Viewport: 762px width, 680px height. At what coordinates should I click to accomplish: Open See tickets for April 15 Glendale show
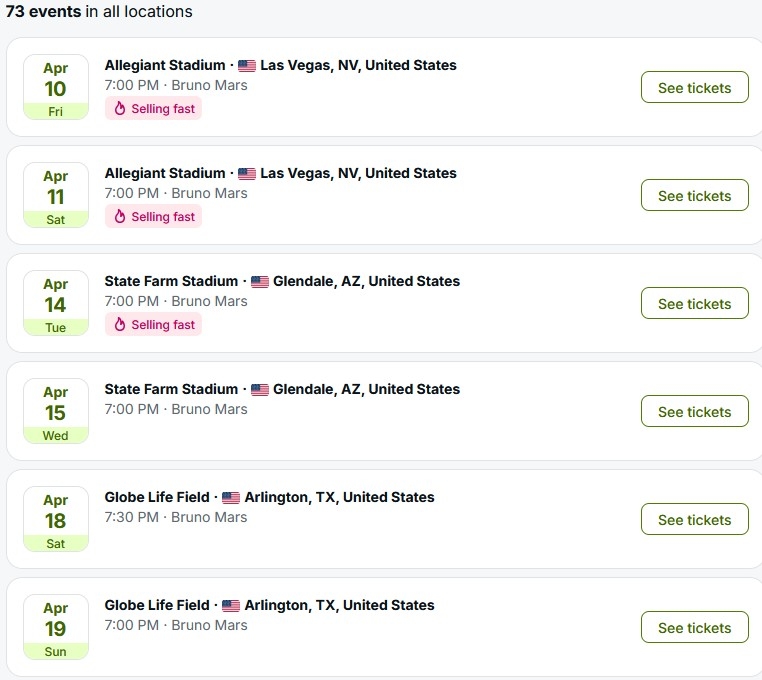click(694, 412)
